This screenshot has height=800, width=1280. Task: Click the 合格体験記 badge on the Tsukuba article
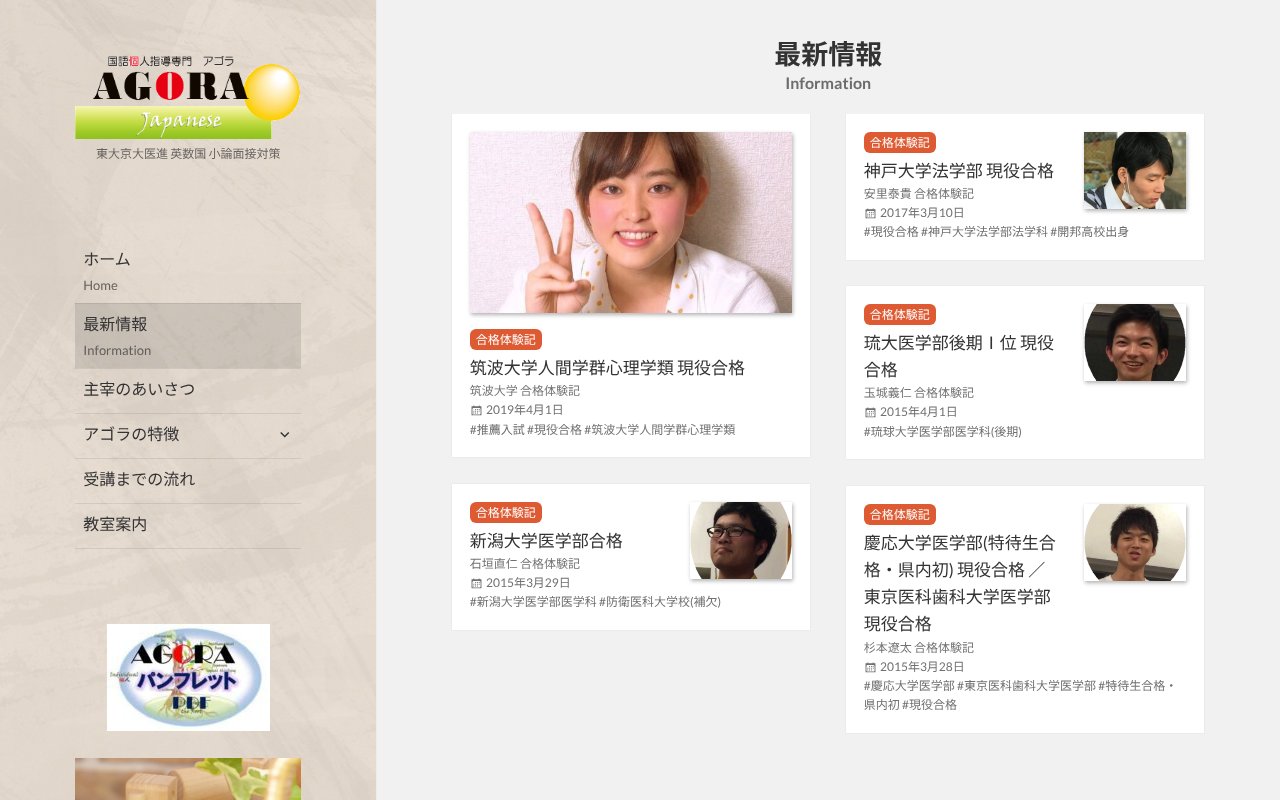(505, 339)
